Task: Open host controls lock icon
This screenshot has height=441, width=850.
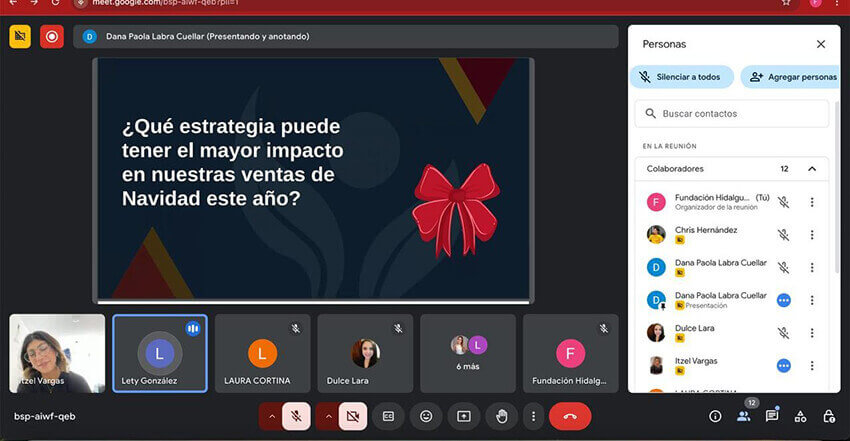Action: click(829, 416)
